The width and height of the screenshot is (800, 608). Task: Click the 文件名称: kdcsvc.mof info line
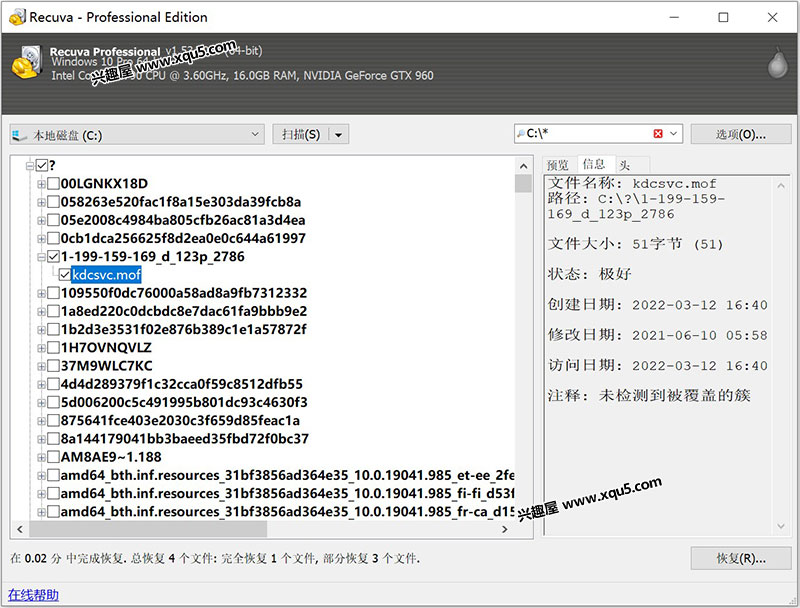pyautogui.click(x=632, y=184)
